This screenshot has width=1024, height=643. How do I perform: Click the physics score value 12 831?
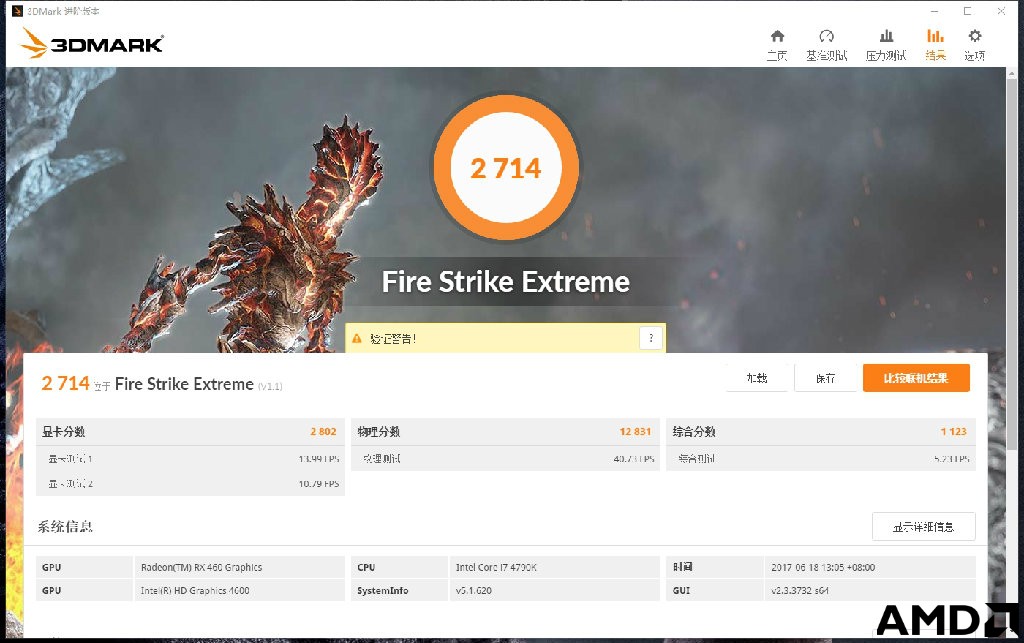(x=635, y=431)
